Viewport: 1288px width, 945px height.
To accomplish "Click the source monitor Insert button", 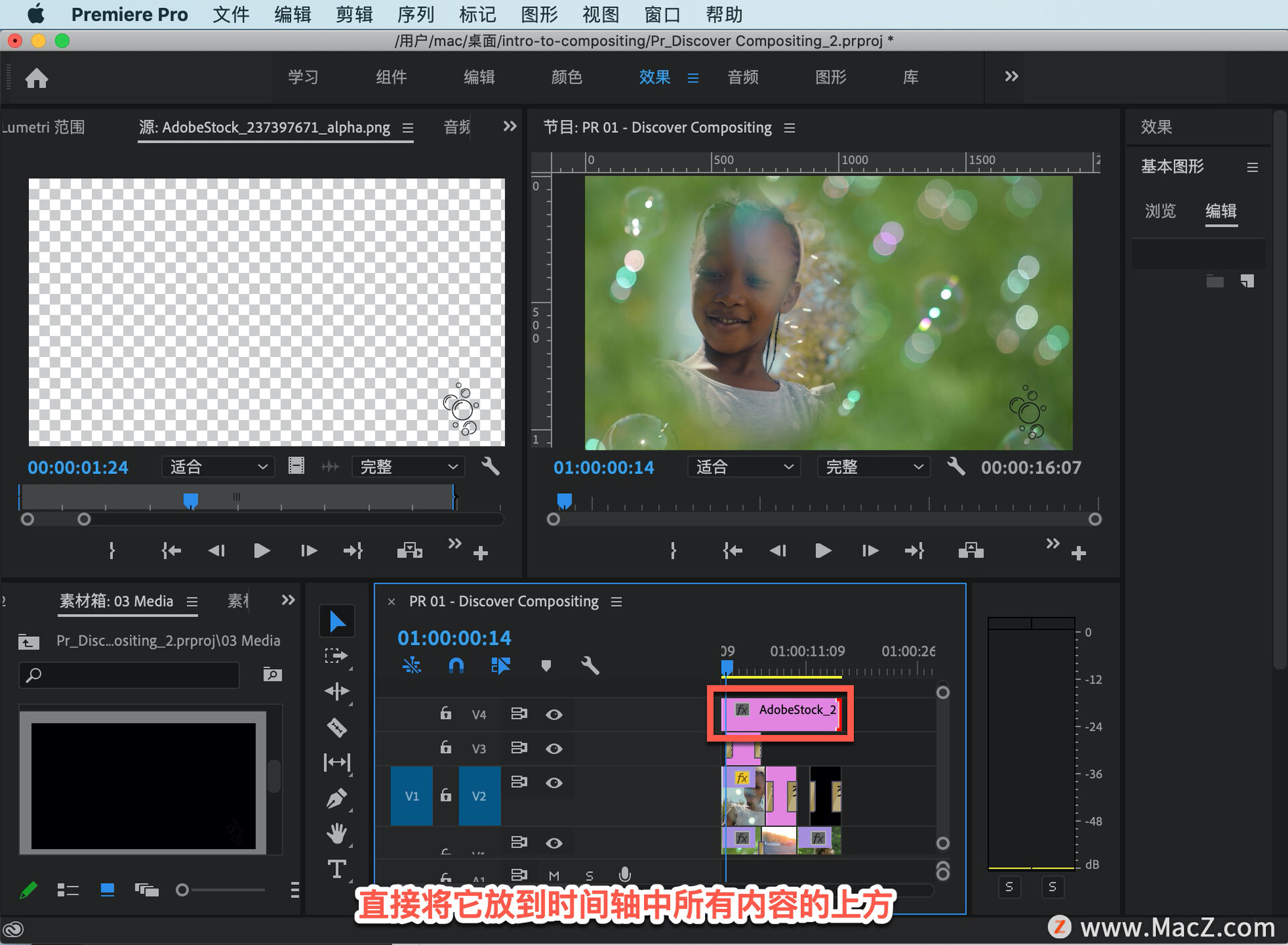I will click(x=409, y=551).
